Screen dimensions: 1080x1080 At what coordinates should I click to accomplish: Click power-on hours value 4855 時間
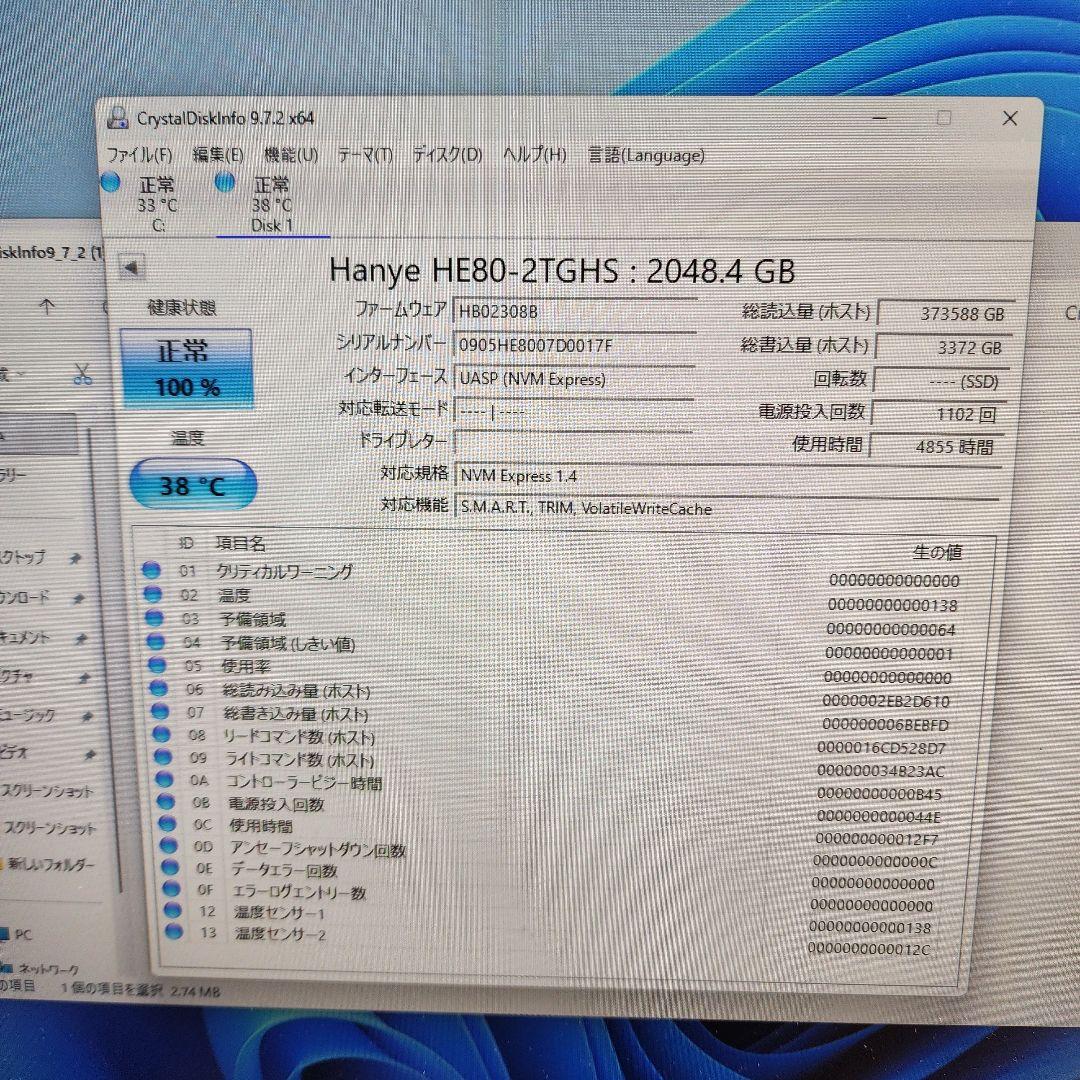(x=937, y=446)
